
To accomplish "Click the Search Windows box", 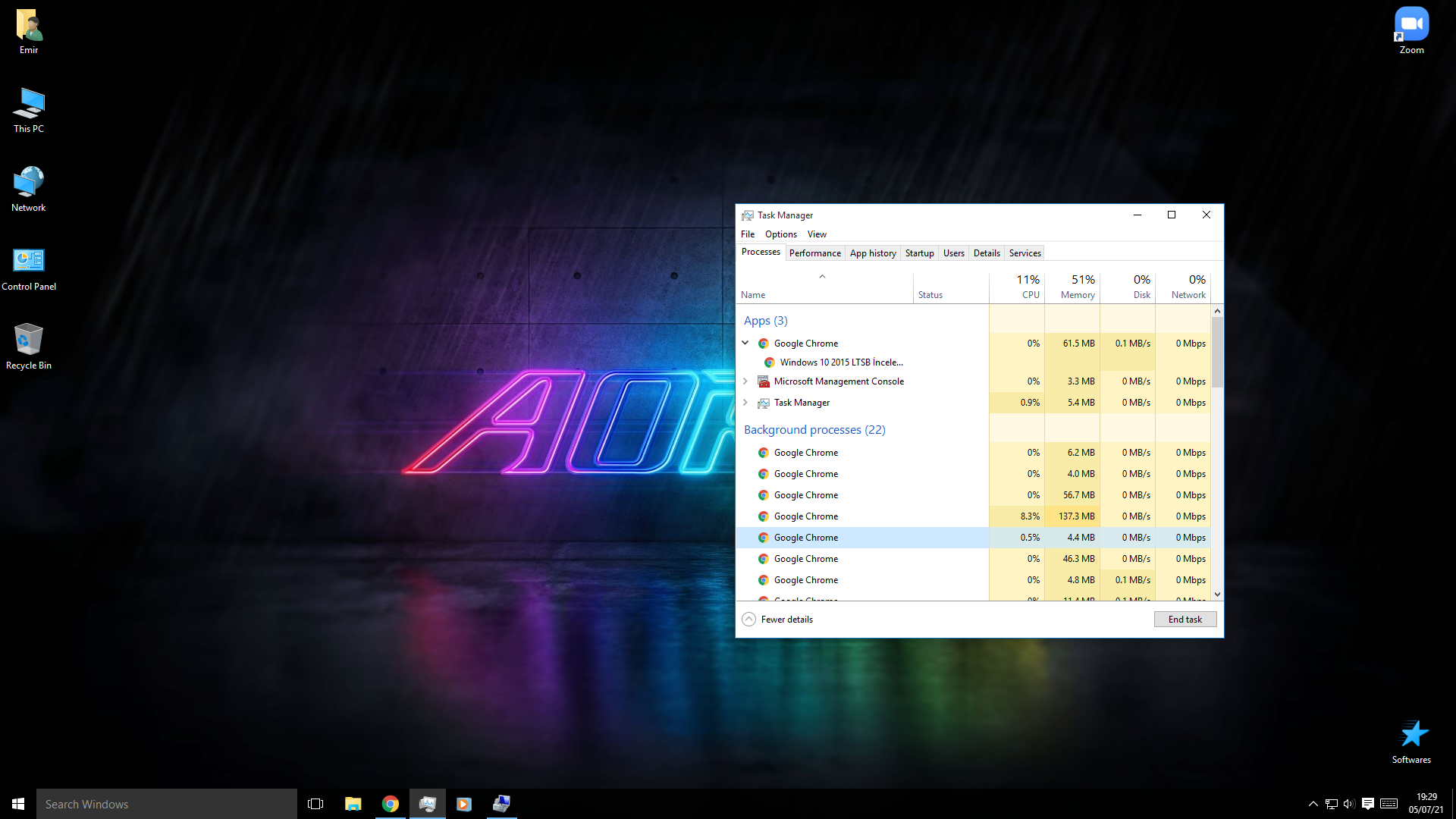I will pos(167,804).
